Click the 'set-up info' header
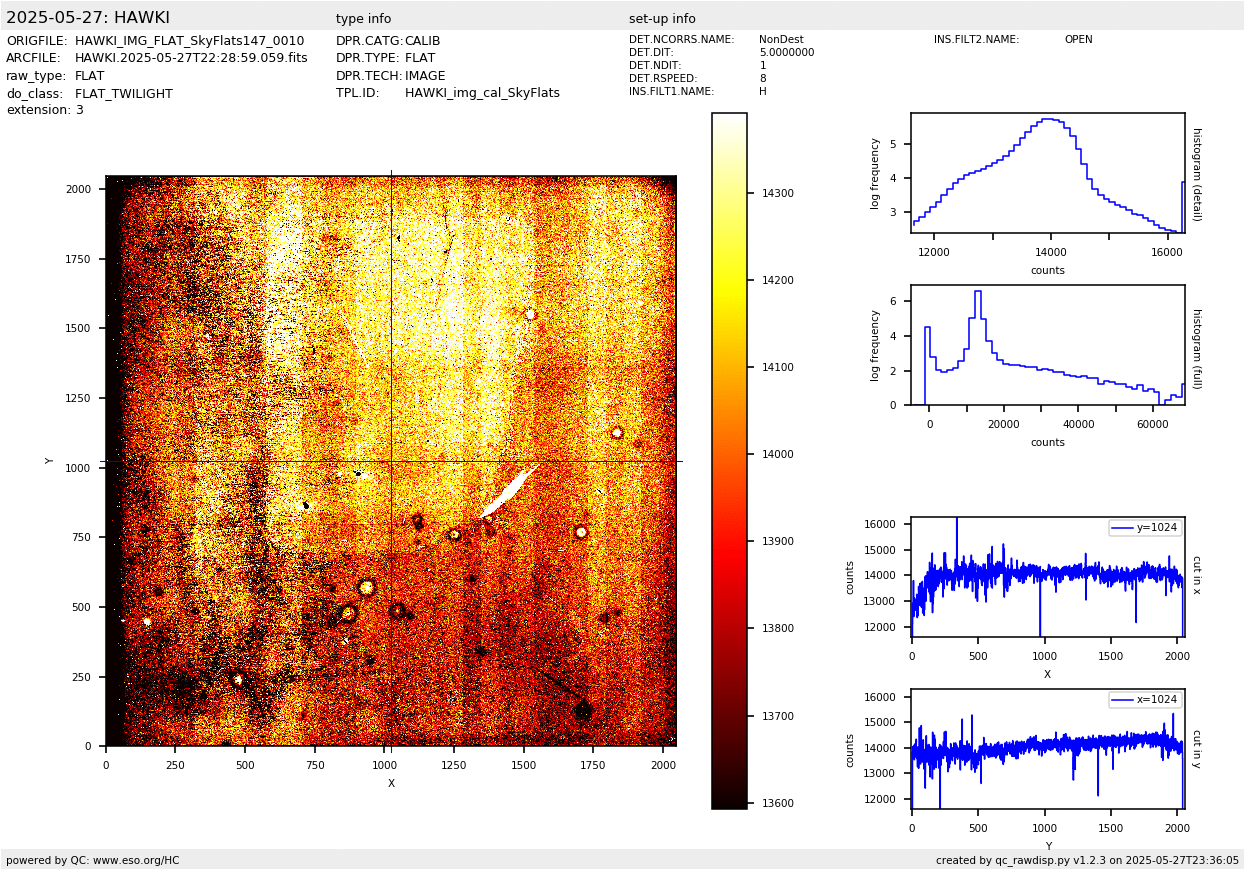This screenshot has width=1245, height=870. pyautogui.click(x=662, y=19)
